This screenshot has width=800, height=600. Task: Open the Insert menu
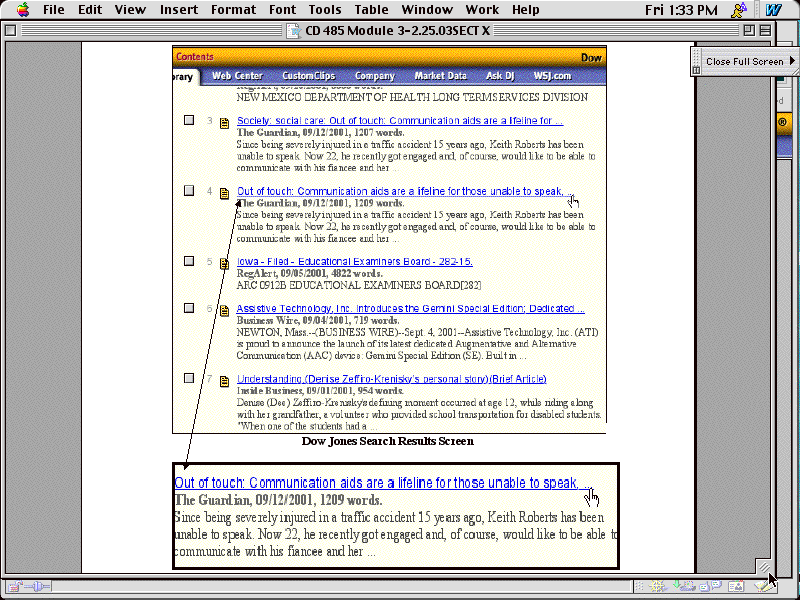[179, 10]
